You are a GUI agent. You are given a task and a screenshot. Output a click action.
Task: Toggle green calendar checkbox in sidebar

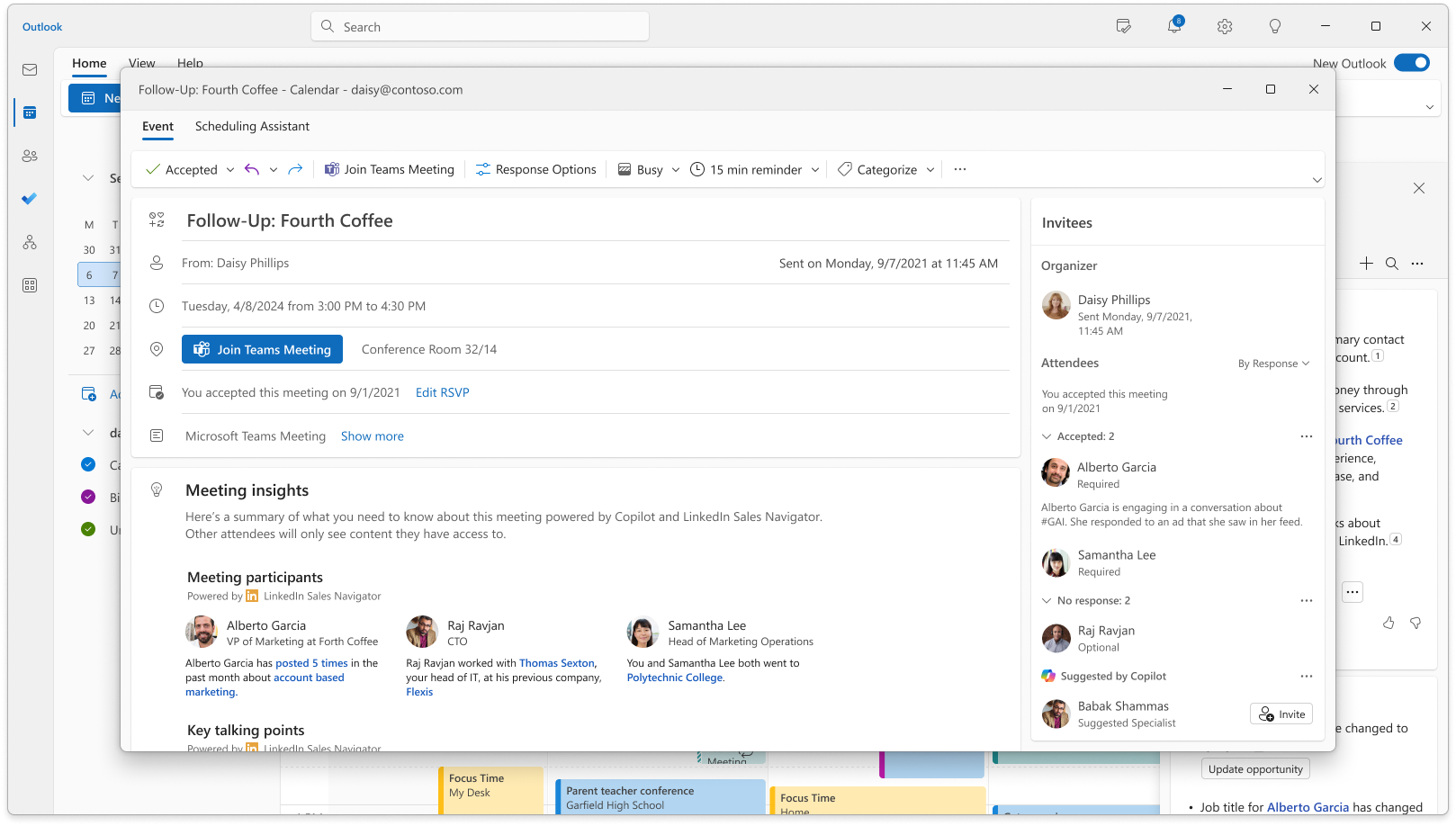point(88,529)
